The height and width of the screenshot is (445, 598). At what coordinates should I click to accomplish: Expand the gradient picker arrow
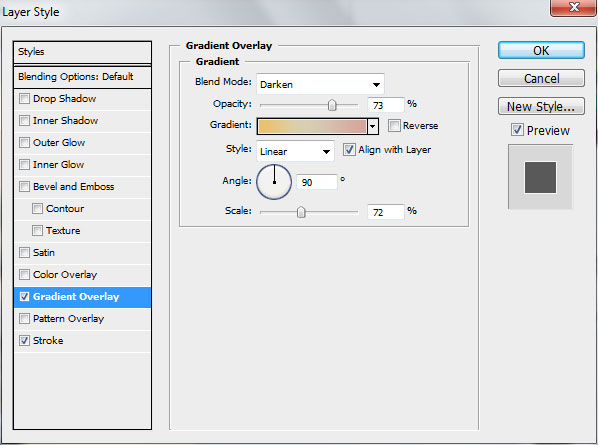click(x=373, y=126)
